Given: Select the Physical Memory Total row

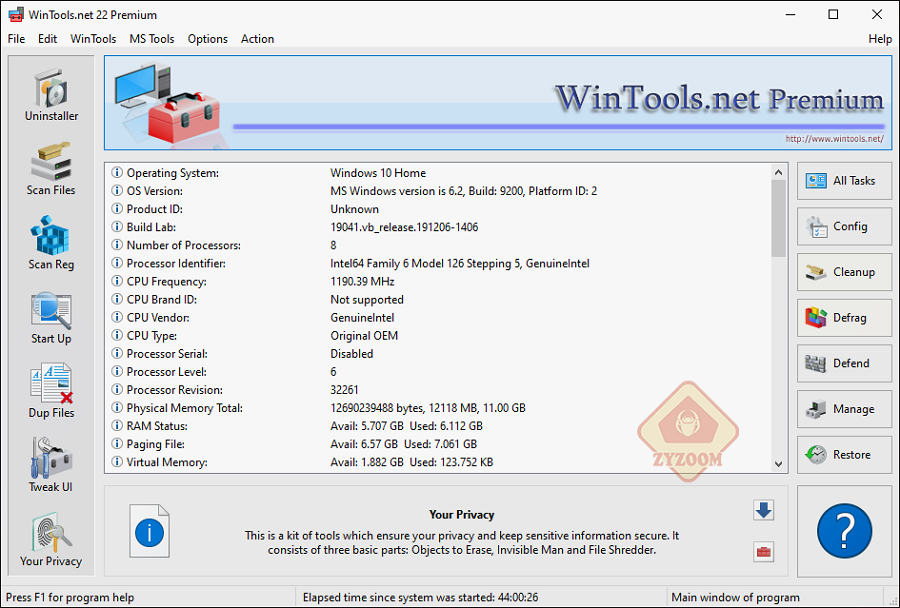Looking at the screenshot, I should [x=438, y=408].
